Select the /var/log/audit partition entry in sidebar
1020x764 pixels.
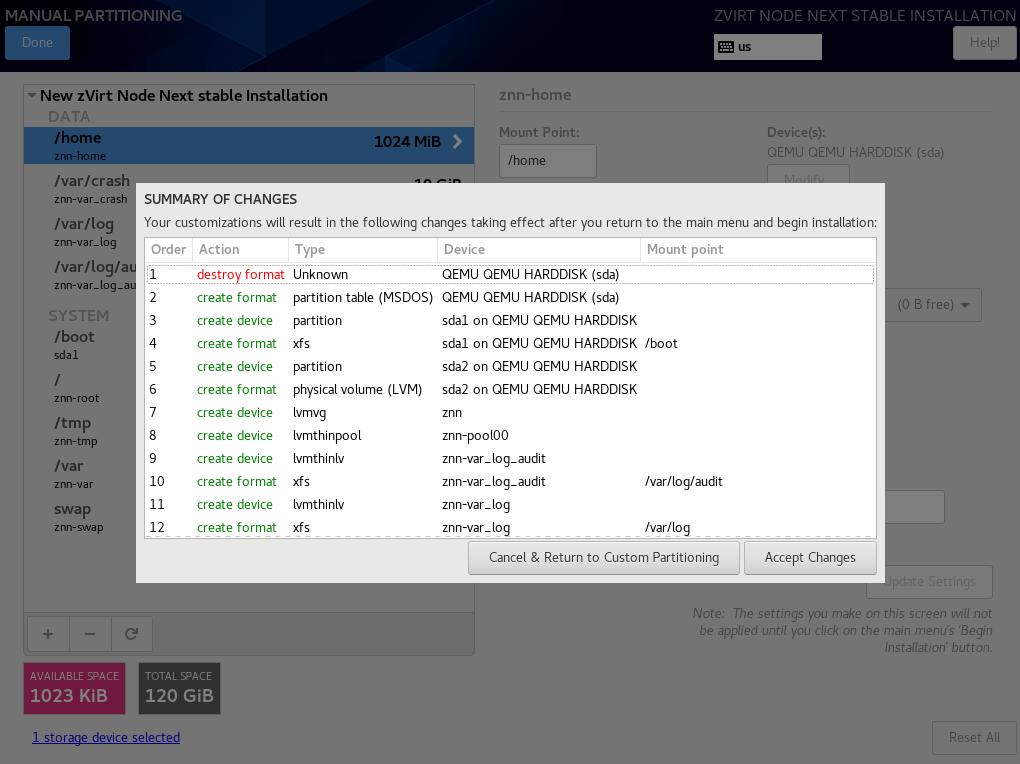[x=80, y=275]
